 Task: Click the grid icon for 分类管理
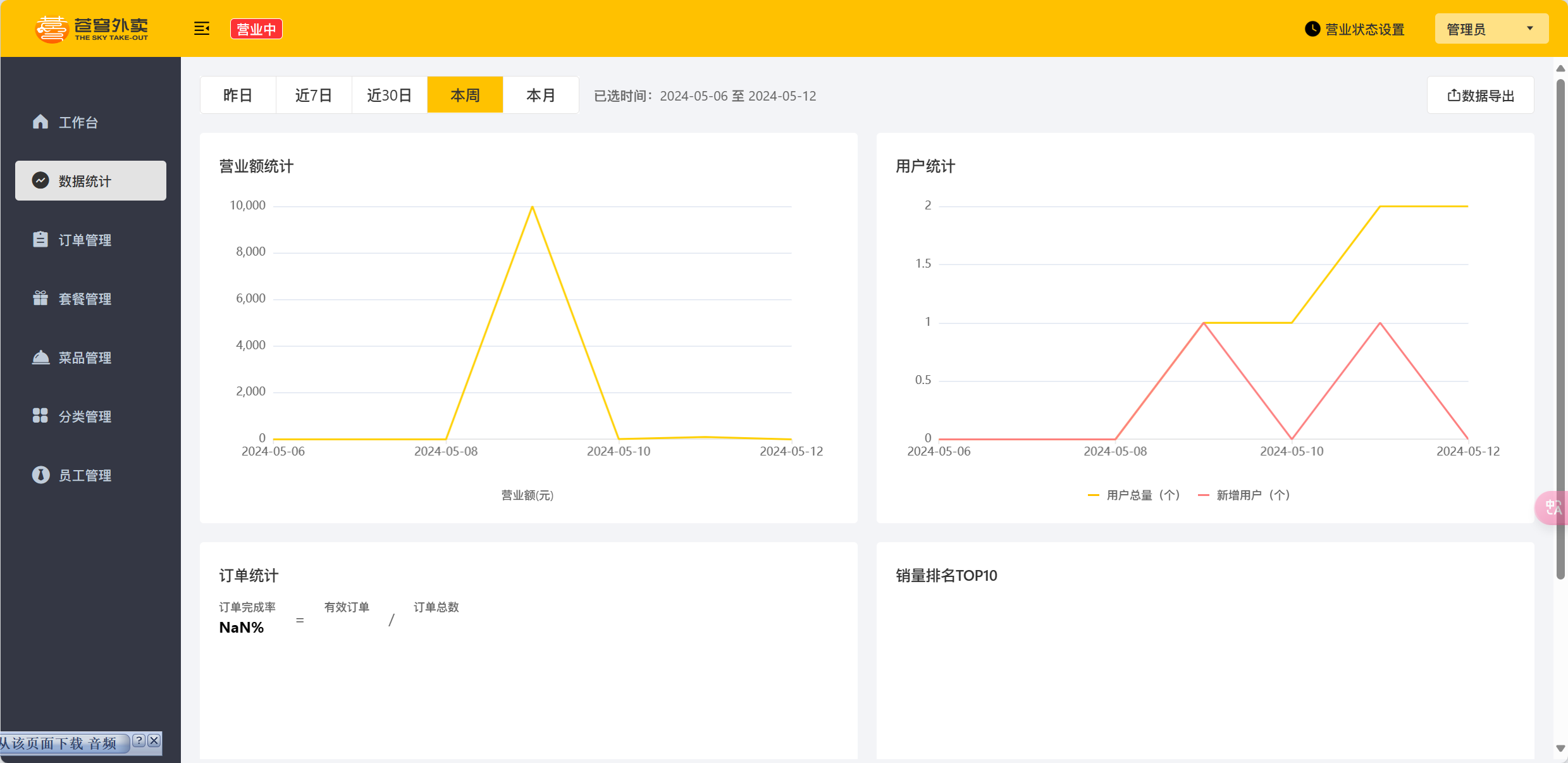pos(40,416)
